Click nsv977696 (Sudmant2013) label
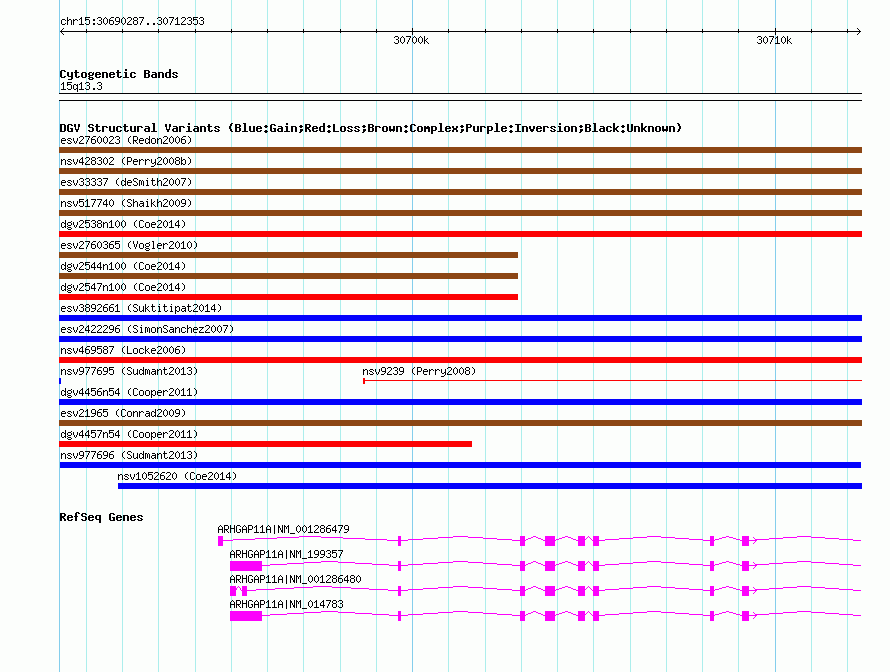Viewport: 890px width, 672px height. pyautogui.click(x=129, y=455)
